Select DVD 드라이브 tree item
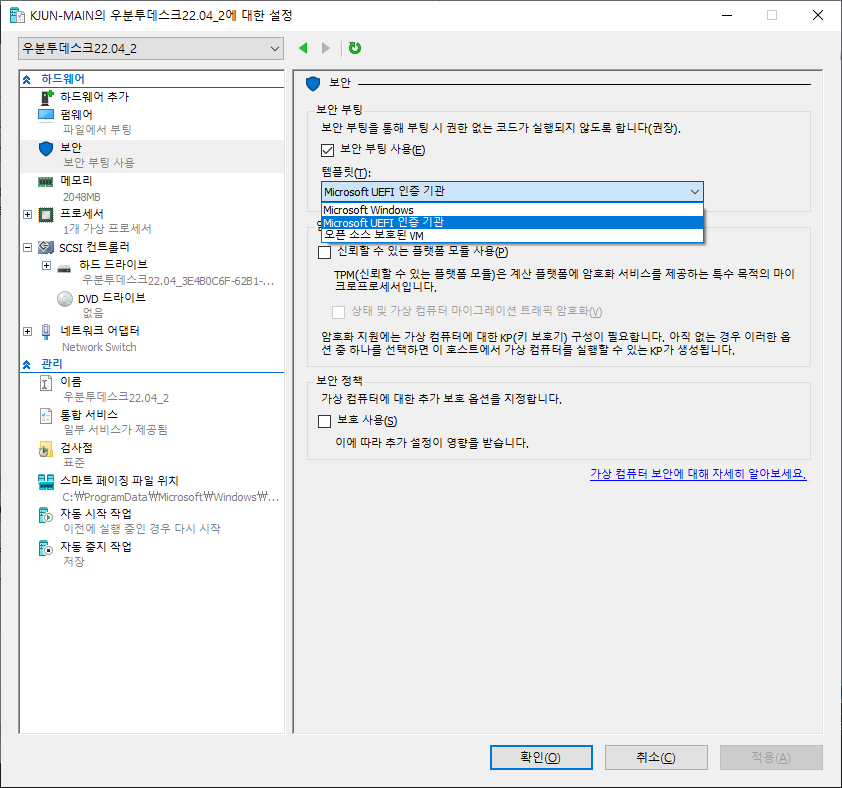The height and width of the screenshot is (788, 842). 152,305
